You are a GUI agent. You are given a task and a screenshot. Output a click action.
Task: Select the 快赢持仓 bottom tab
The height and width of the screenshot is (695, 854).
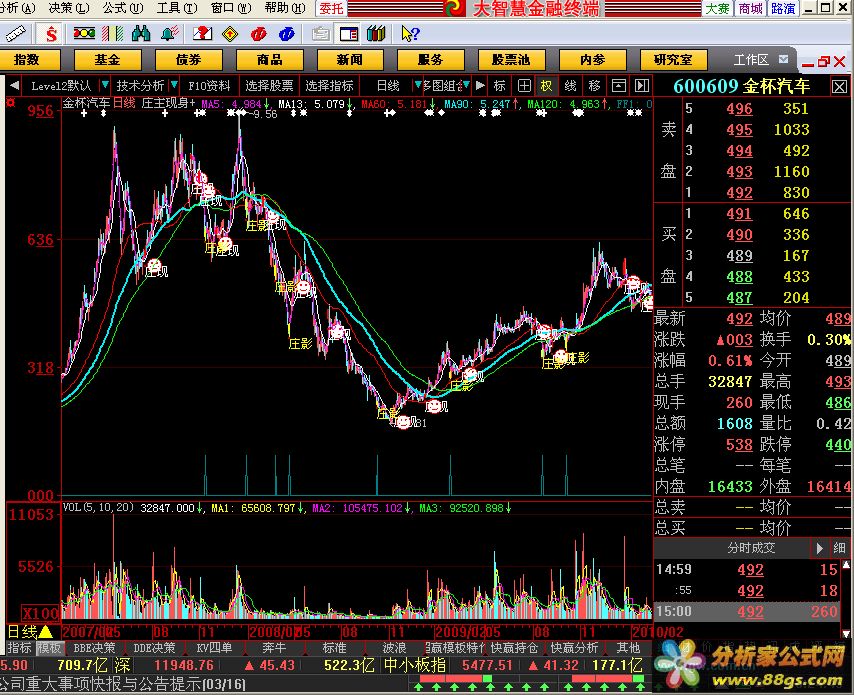click(514, 648)
